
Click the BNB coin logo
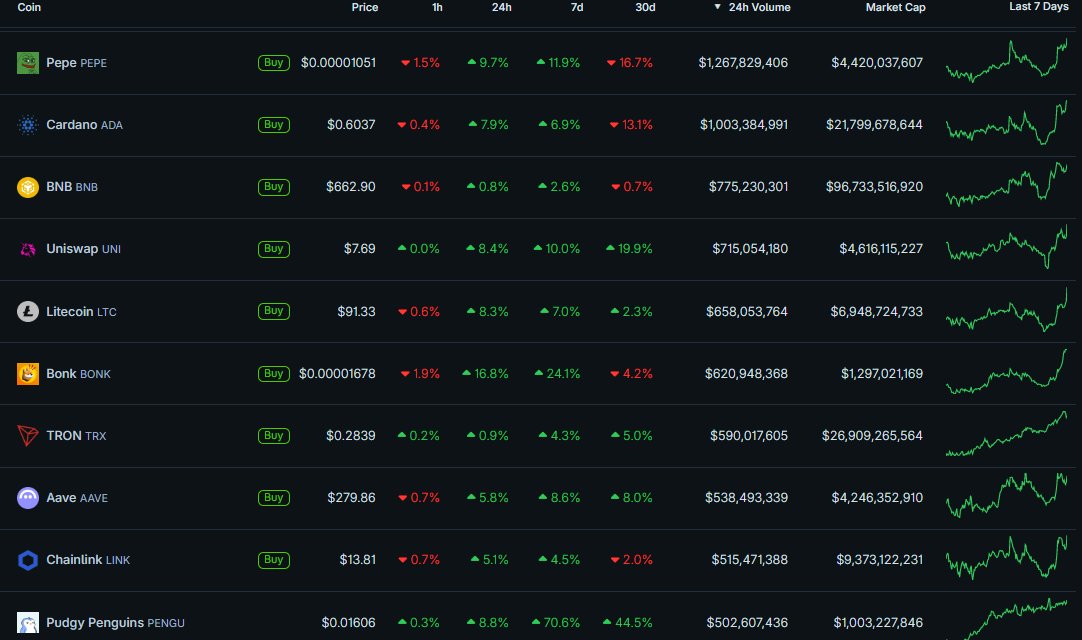[x=28, y=187]
